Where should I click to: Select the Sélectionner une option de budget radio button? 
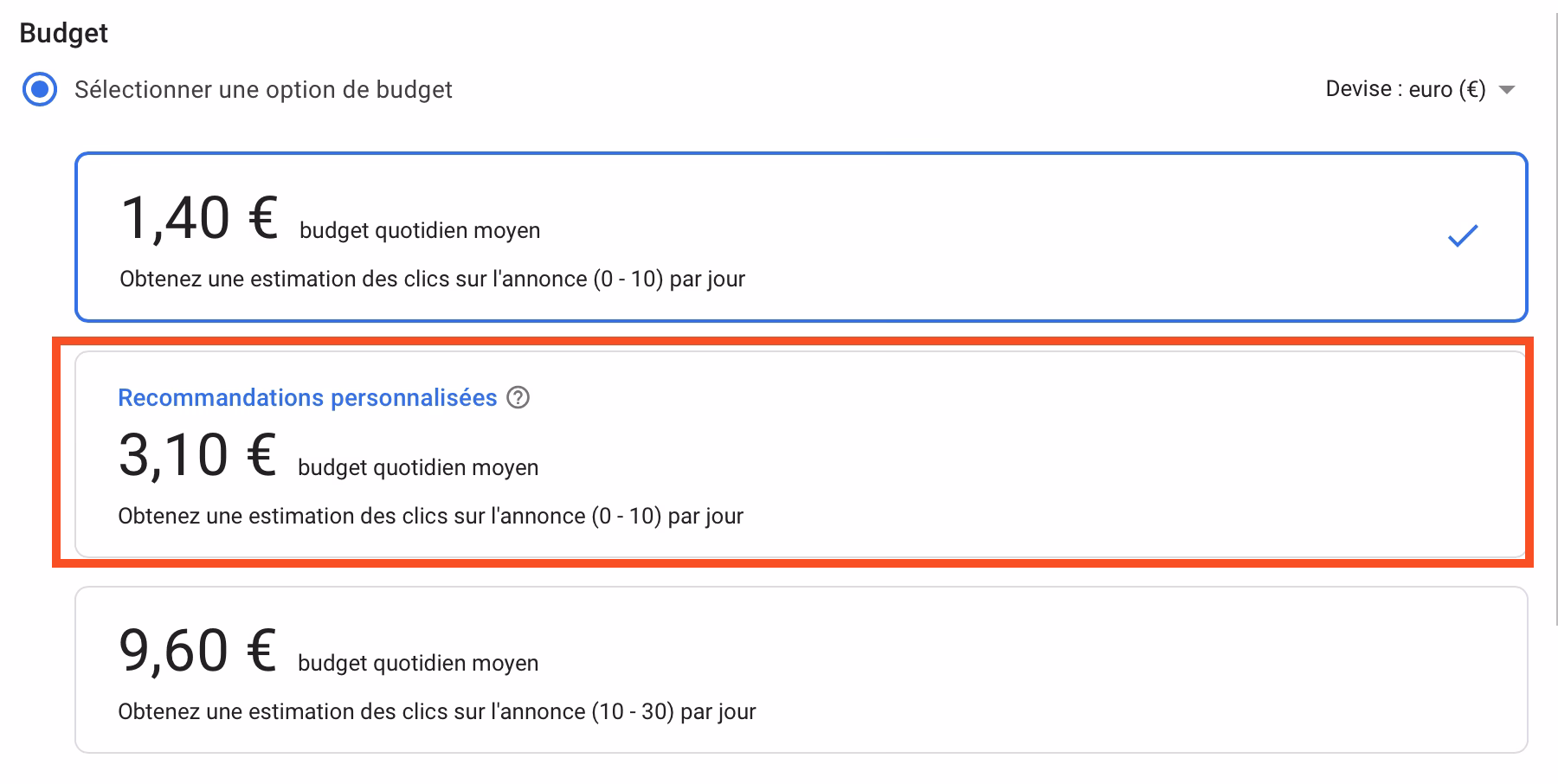(x=38, y=89)
